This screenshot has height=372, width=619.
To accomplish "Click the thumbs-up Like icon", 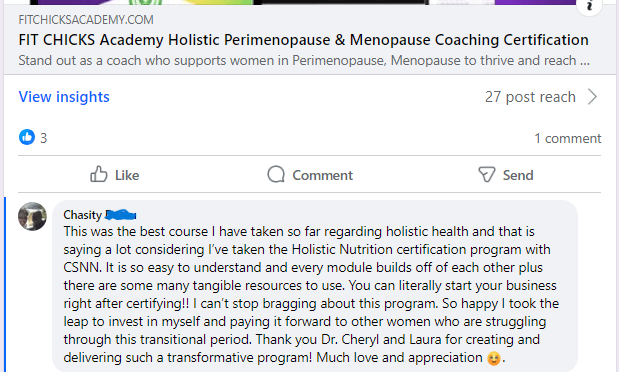I will tap(99, 174).
